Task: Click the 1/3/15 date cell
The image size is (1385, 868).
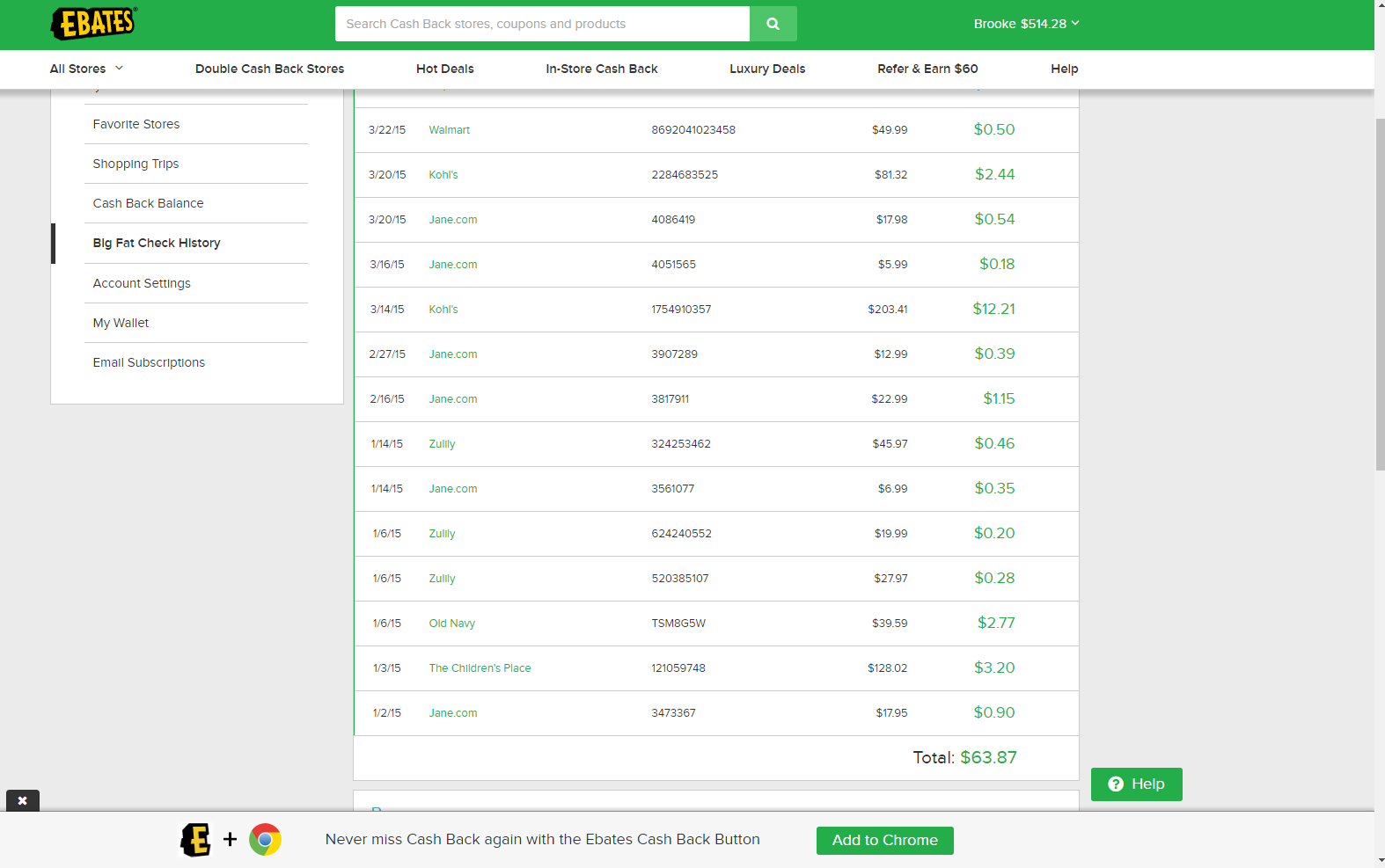Action: coord(386,668)
